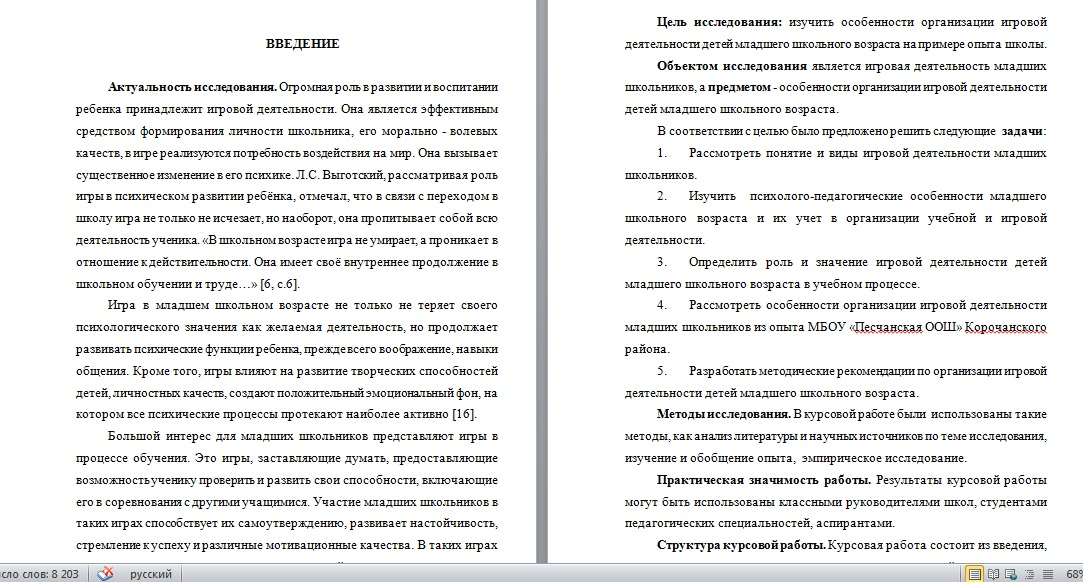This screenshot has width=1083, height=582.
Task: Click the citation [6, с.6]
Action: tap(280, 284)
